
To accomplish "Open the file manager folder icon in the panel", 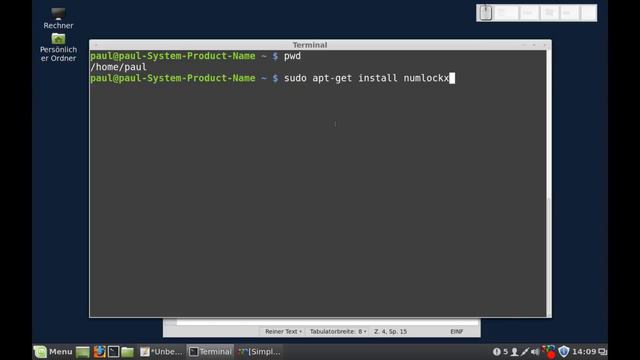I will [127, 351].
